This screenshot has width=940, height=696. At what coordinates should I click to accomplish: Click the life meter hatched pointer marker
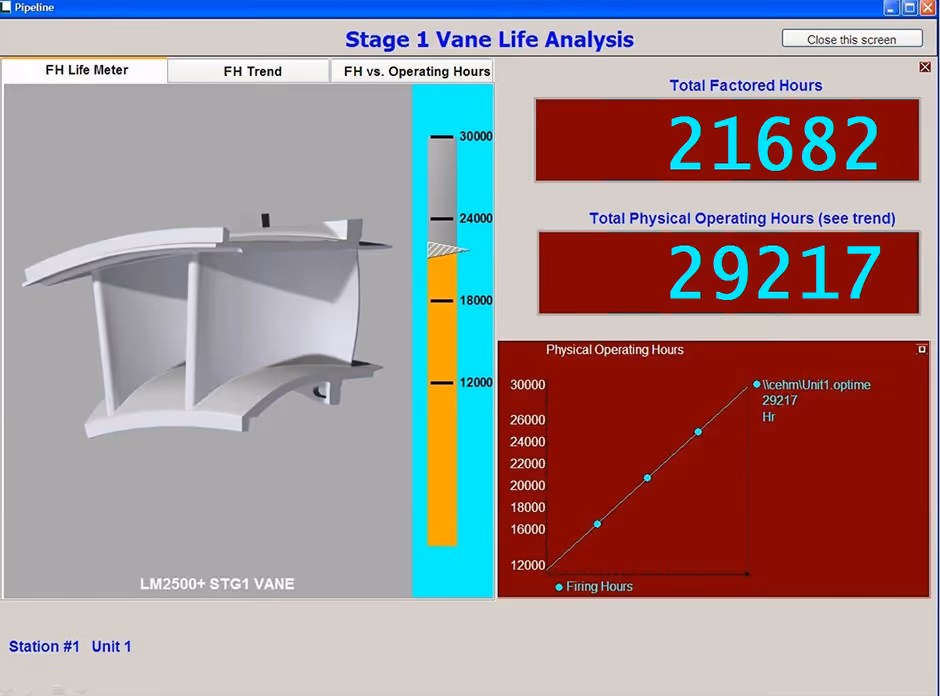[x=446, y=249]
